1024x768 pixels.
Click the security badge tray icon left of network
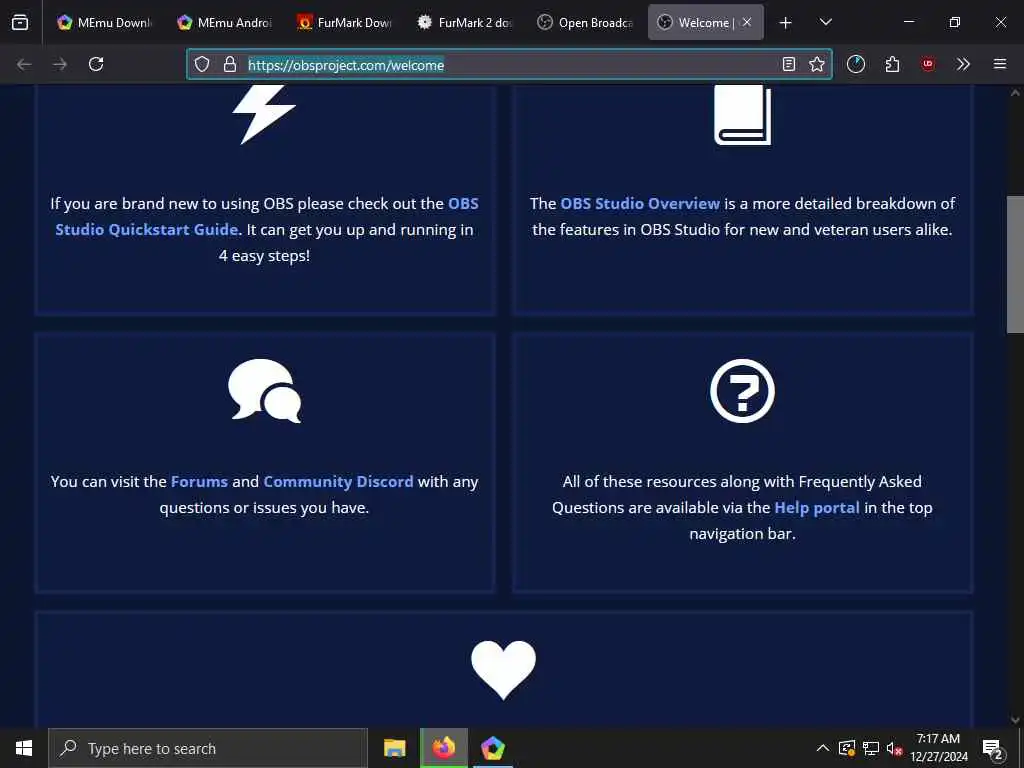coord(847,748)
